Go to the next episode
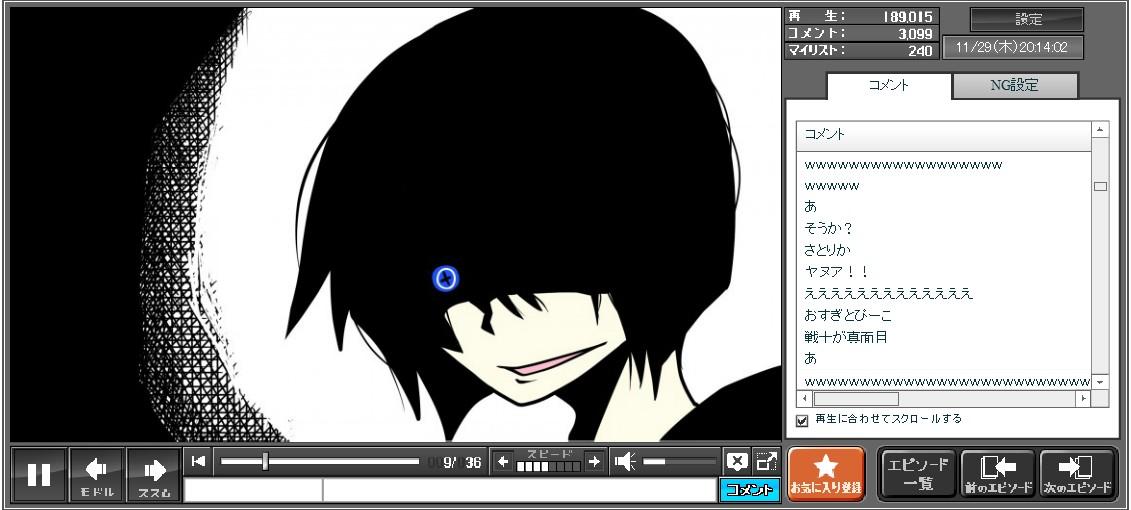 pyautogui.click(x=1077, y=474)
